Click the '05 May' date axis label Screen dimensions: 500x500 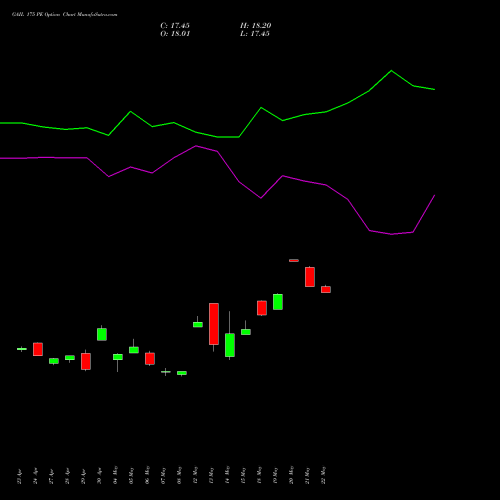[131, 475]
